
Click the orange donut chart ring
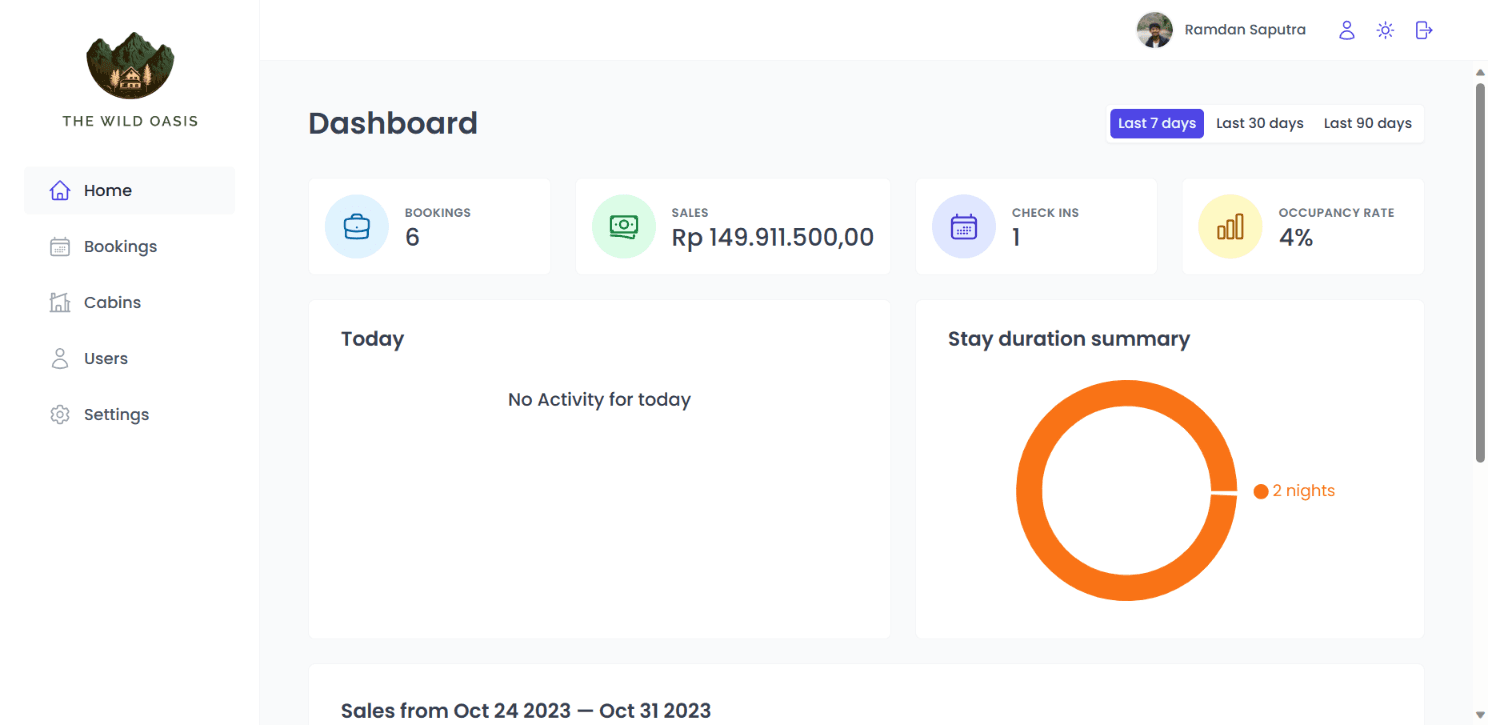pos(1030,490)
